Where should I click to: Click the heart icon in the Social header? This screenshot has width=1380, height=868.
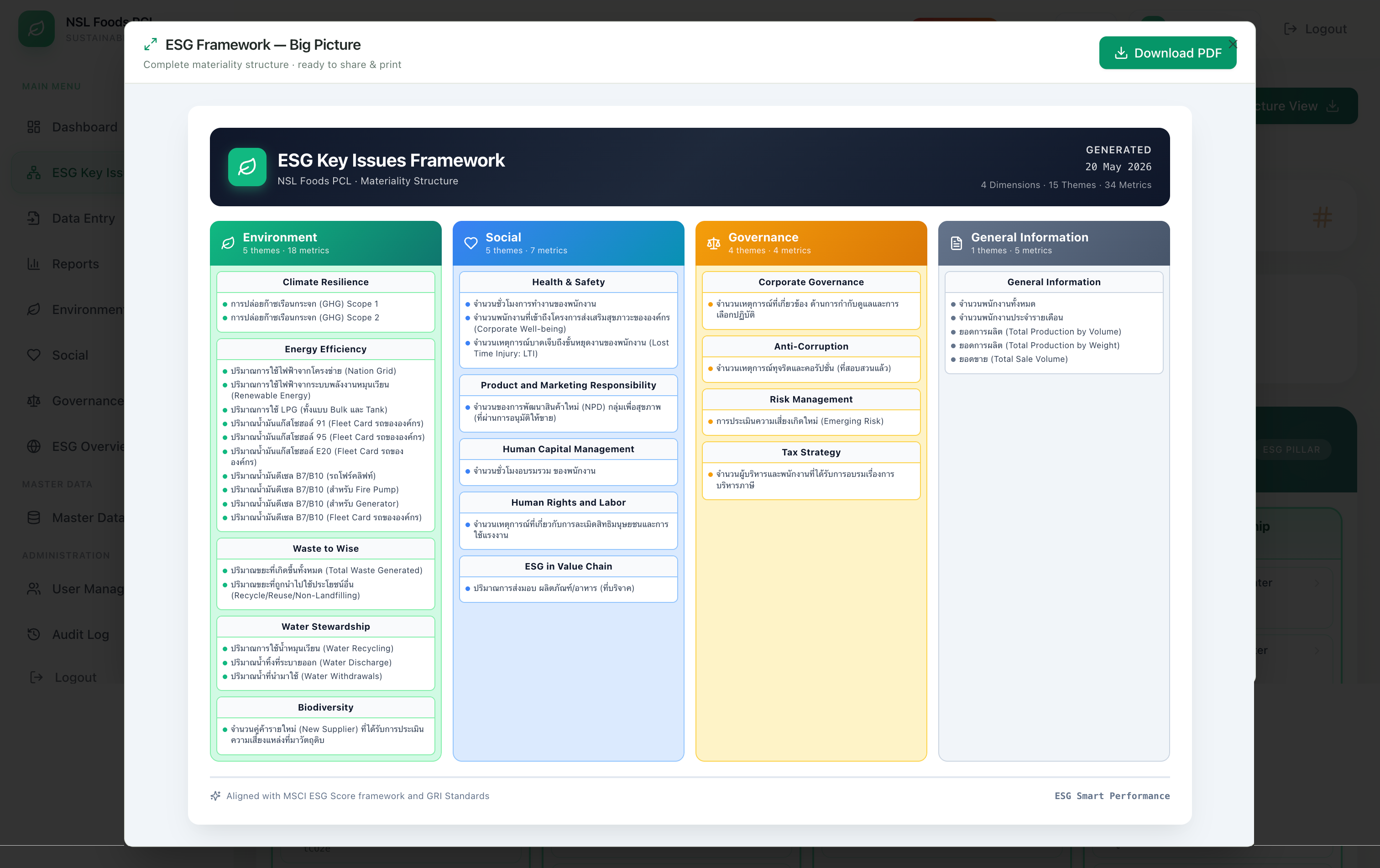point(471,243)
